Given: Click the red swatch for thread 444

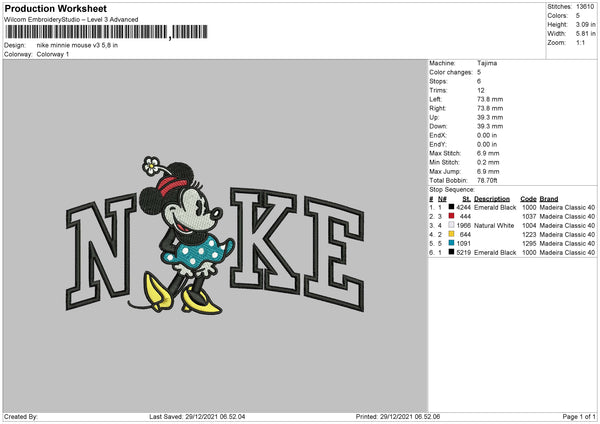Looking at the screenshot, I should (x=452, y=216).
